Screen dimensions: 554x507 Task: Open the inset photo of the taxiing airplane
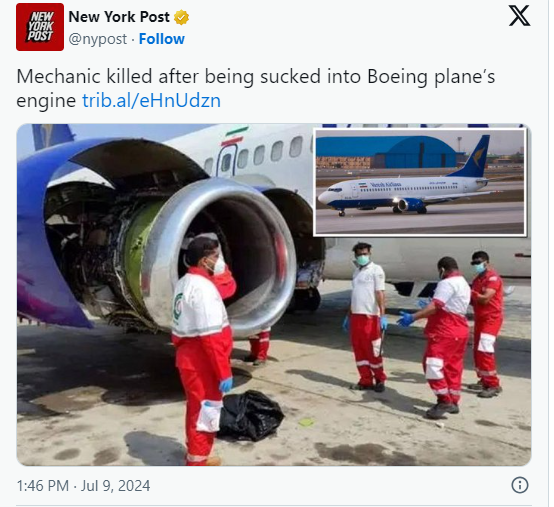coord(420,182)
